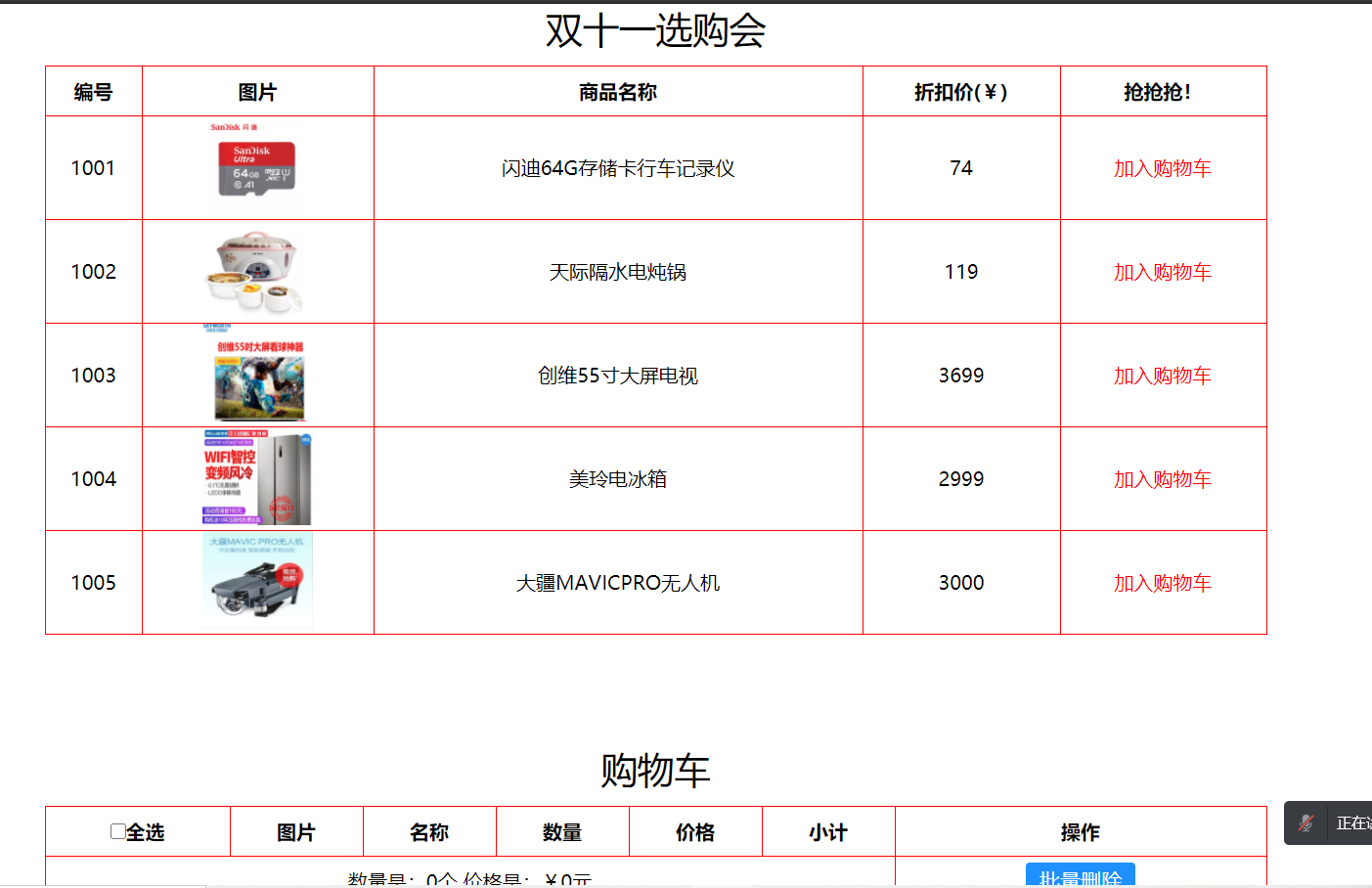
Task: Click the 折扣价(￥) column header
Action: (x=960, y=91)
